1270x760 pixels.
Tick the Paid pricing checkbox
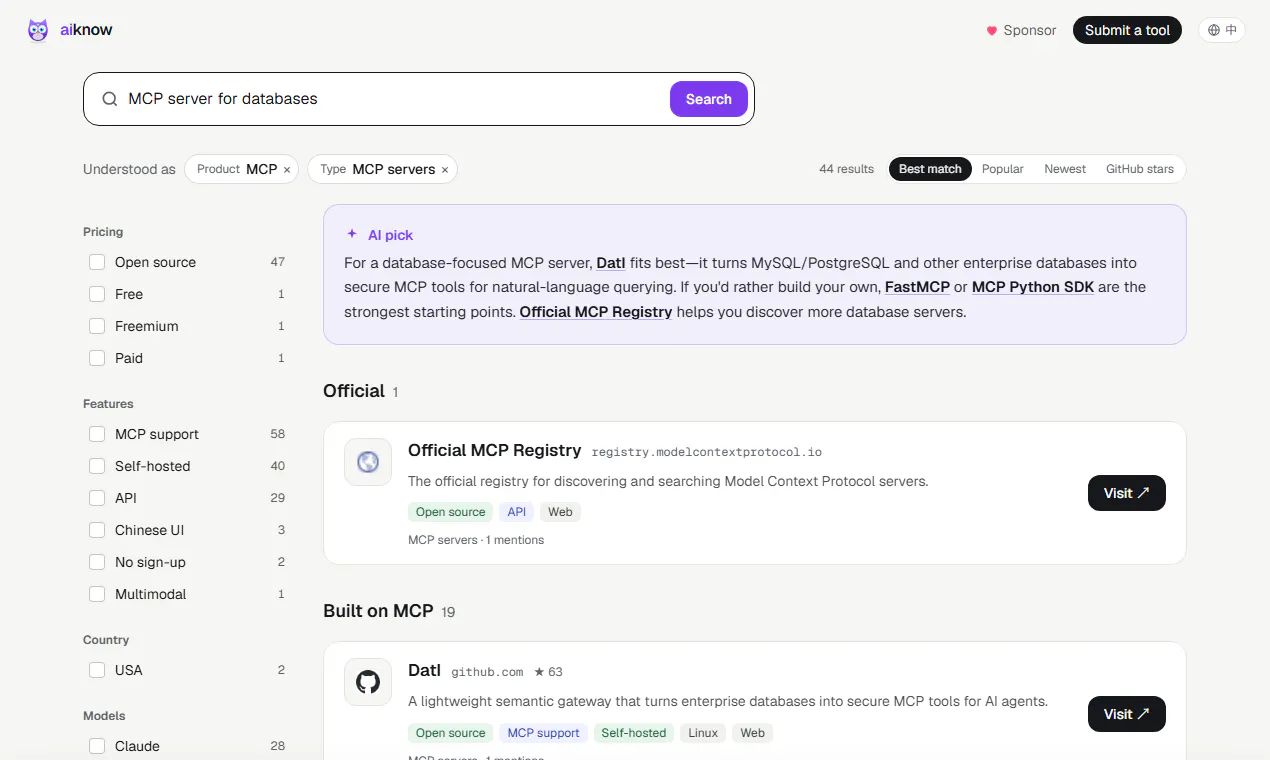[x=97, y=358]
